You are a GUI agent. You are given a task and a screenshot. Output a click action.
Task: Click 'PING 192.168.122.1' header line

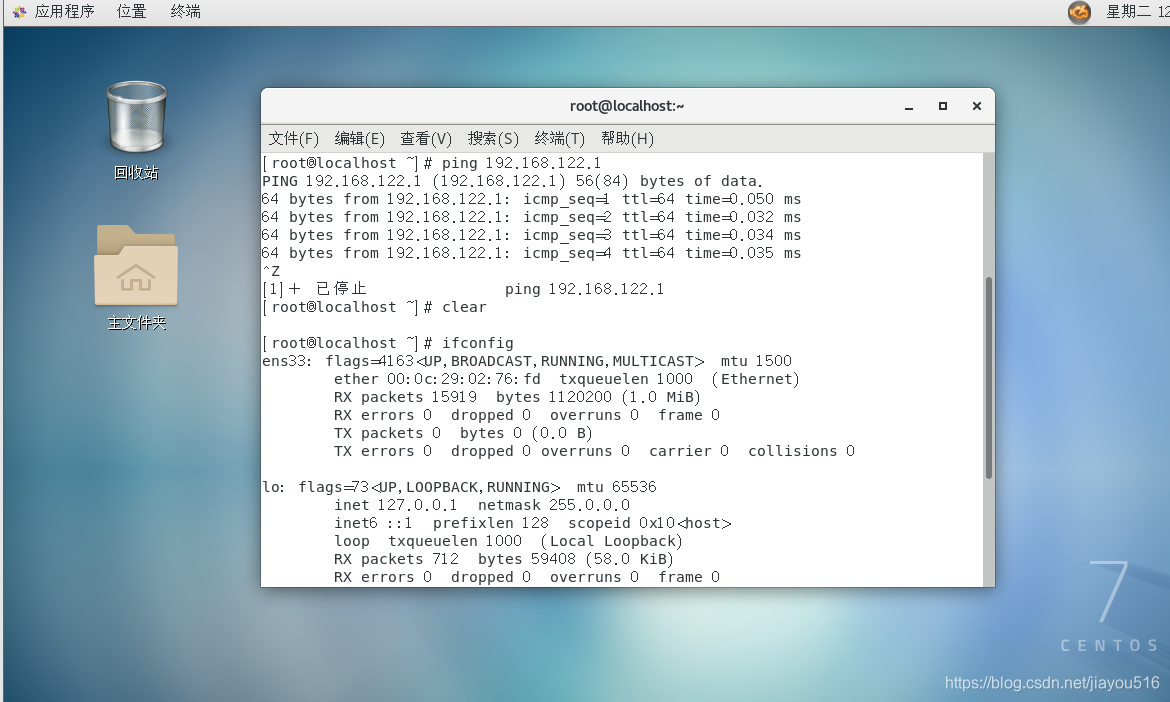[x=341, y=181]
